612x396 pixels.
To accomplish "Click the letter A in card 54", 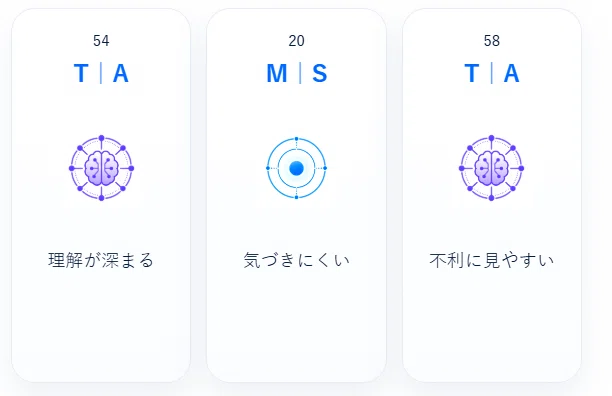I will 121,73.
